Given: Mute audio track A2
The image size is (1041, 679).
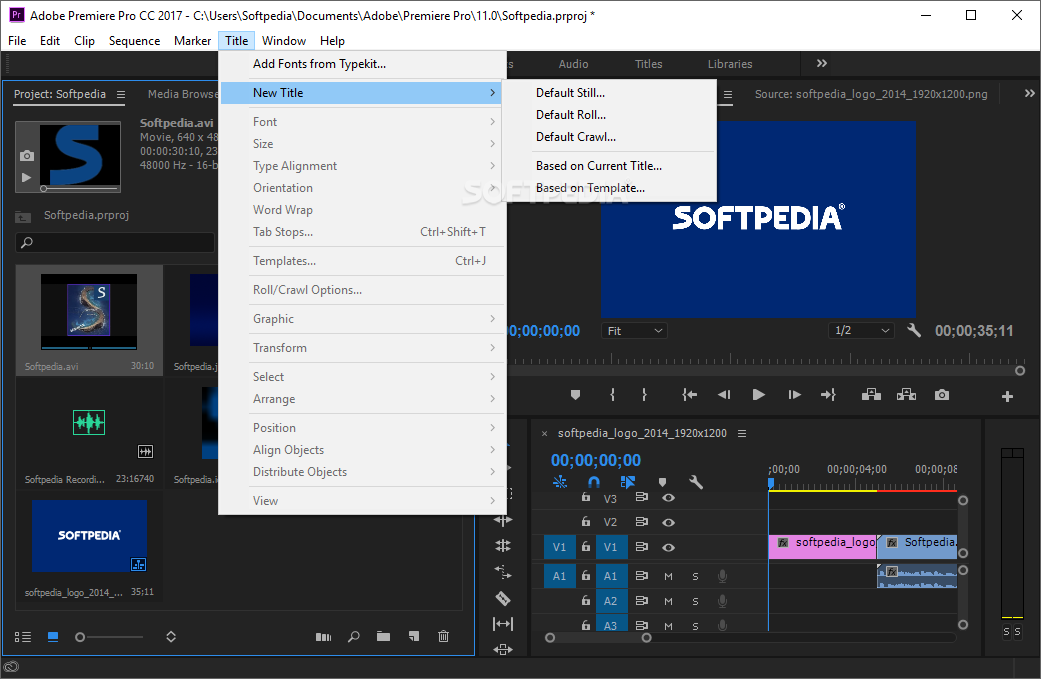Looking at the screenshot, I should (669, 601).
